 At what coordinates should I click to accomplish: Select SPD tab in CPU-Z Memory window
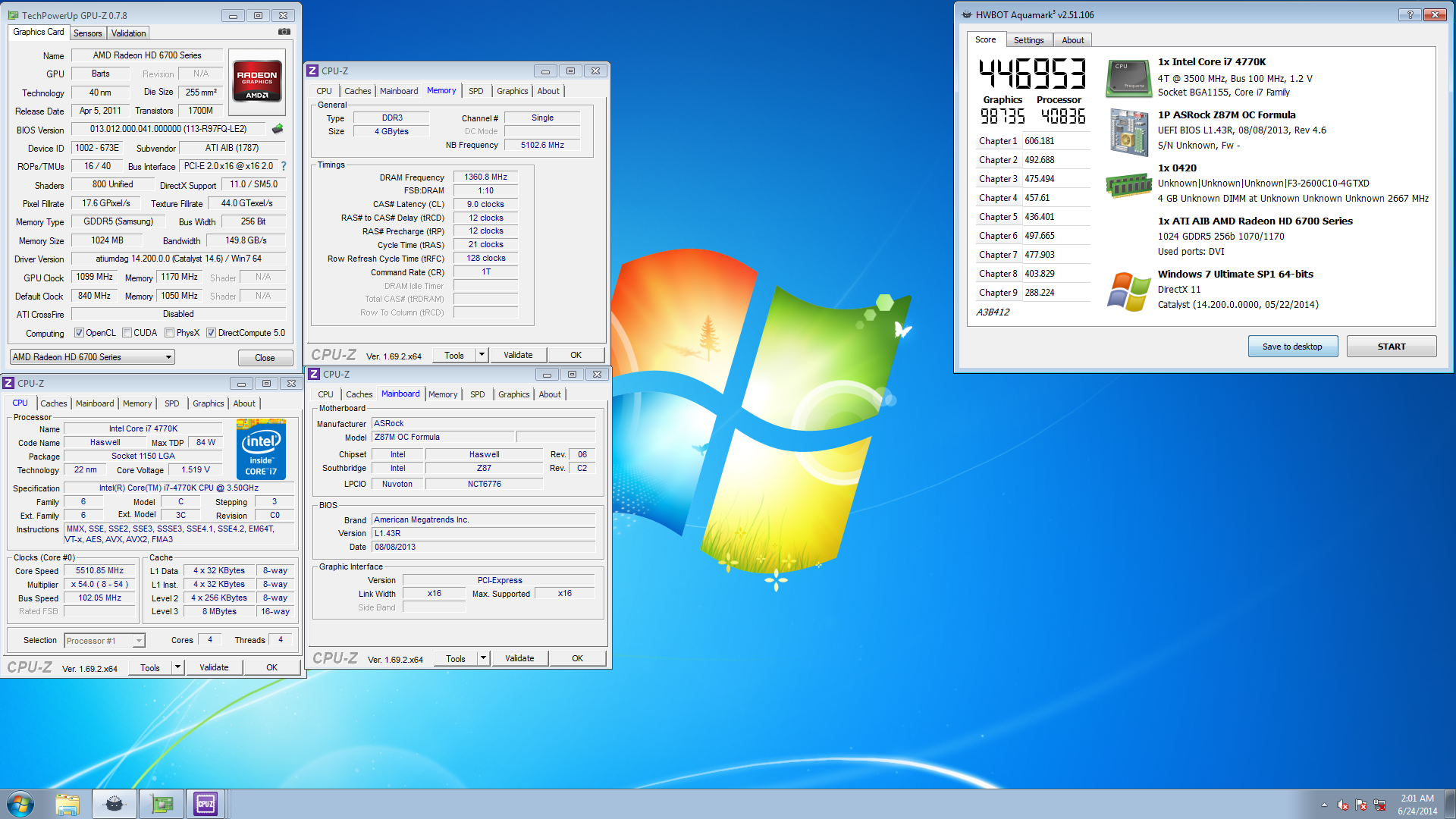[476, 91]
